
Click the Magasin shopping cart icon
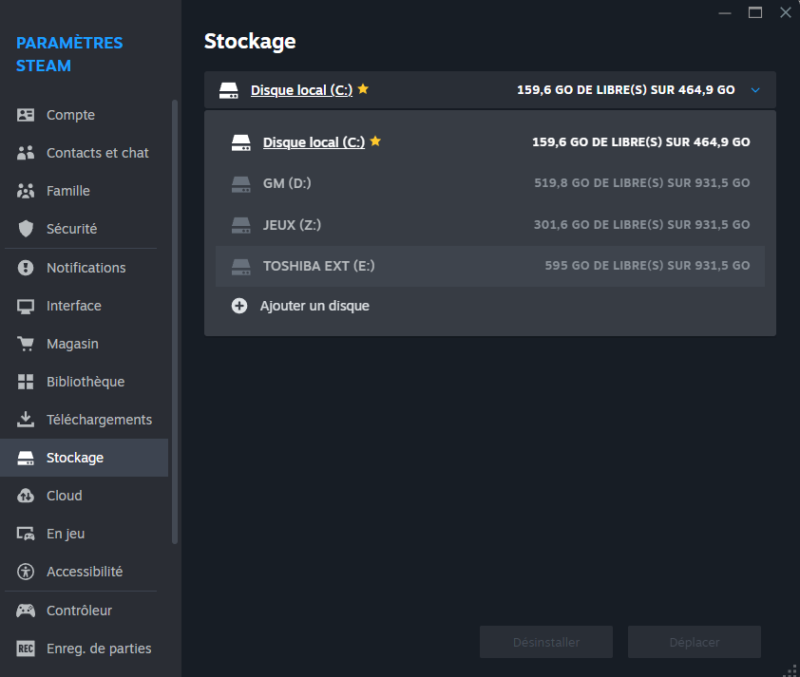coord(26,344)
